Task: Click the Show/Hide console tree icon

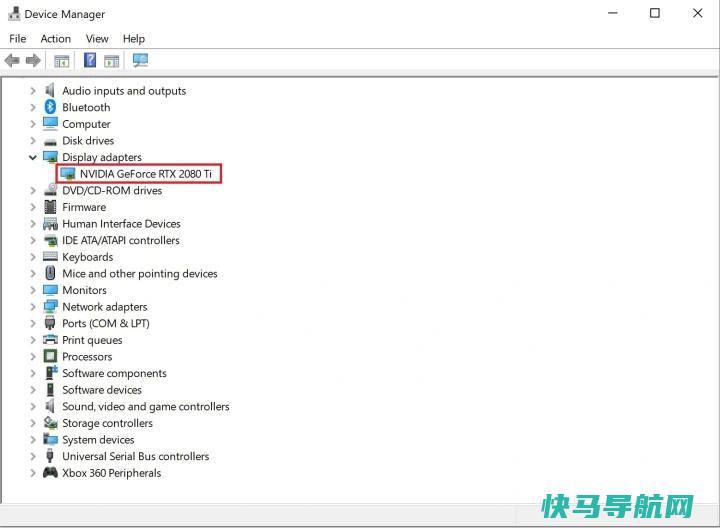Action: click(x=62, y=61)
